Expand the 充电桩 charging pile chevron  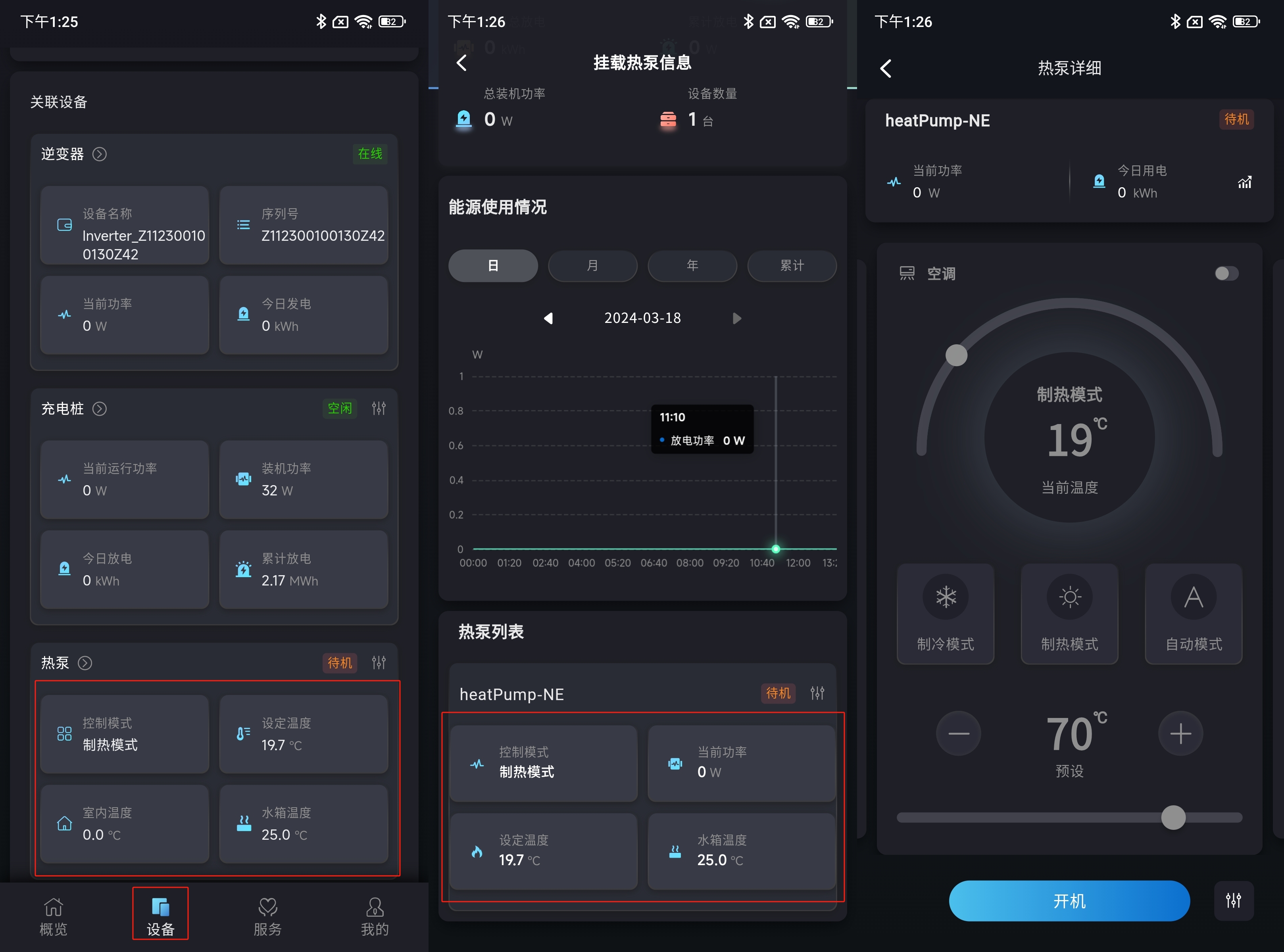pos(100,409)
